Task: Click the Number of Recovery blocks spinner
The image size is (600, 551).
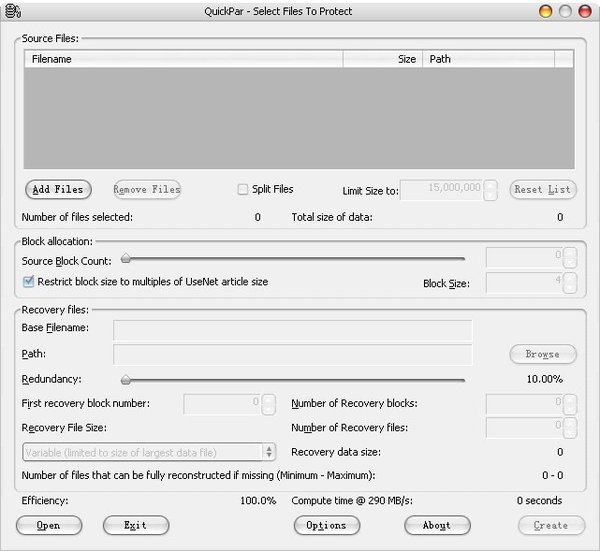Action: [570, 404]
